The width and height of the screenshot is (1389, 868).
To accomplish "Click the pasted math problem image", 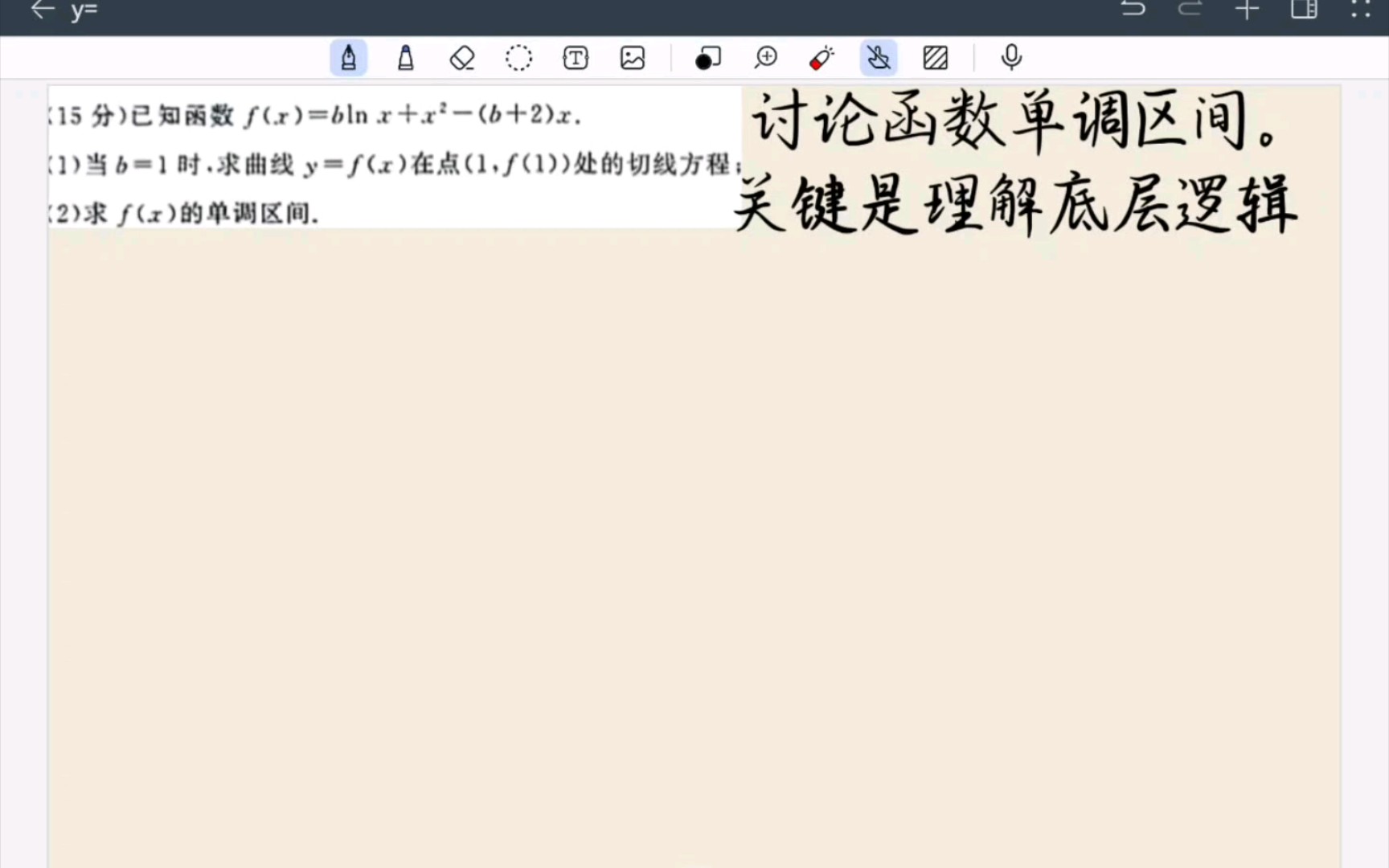I will [394, 158].
